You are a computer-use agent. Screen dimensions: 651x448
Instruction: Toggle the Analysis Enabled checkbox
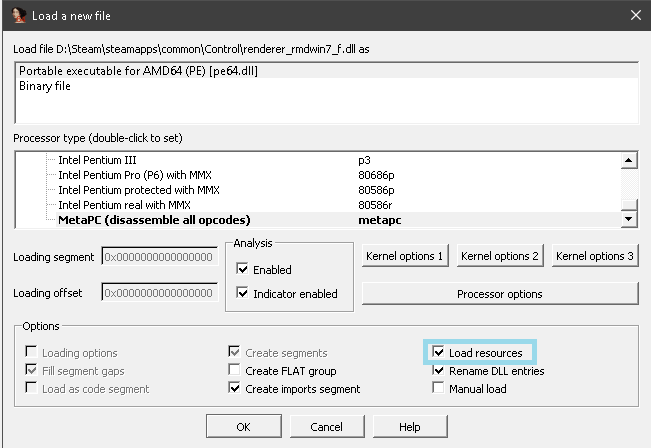(242, 269)
